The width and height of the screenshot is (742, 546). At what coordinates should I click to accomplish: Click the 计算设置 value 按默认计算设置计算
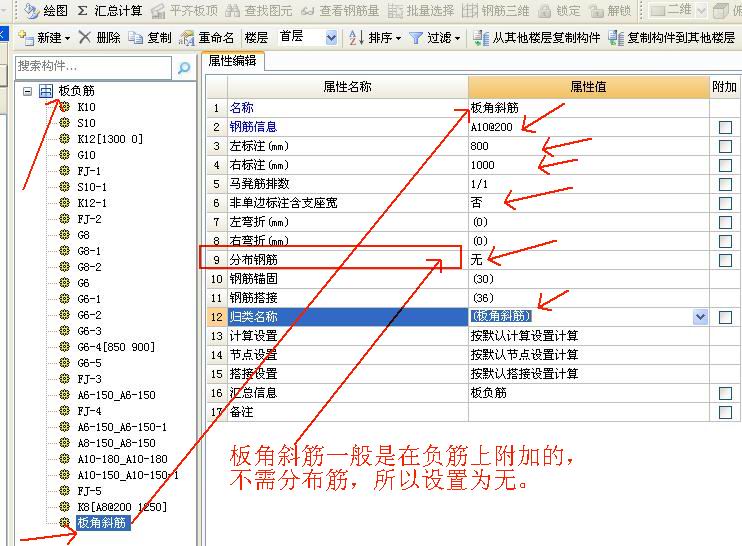[524, 336]
